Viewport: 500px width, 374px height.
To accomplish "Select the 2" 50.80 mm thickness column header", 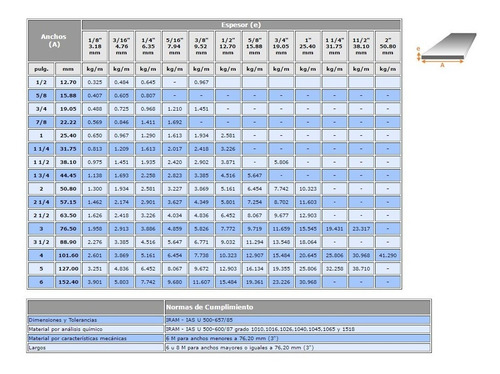I will 388,46.
